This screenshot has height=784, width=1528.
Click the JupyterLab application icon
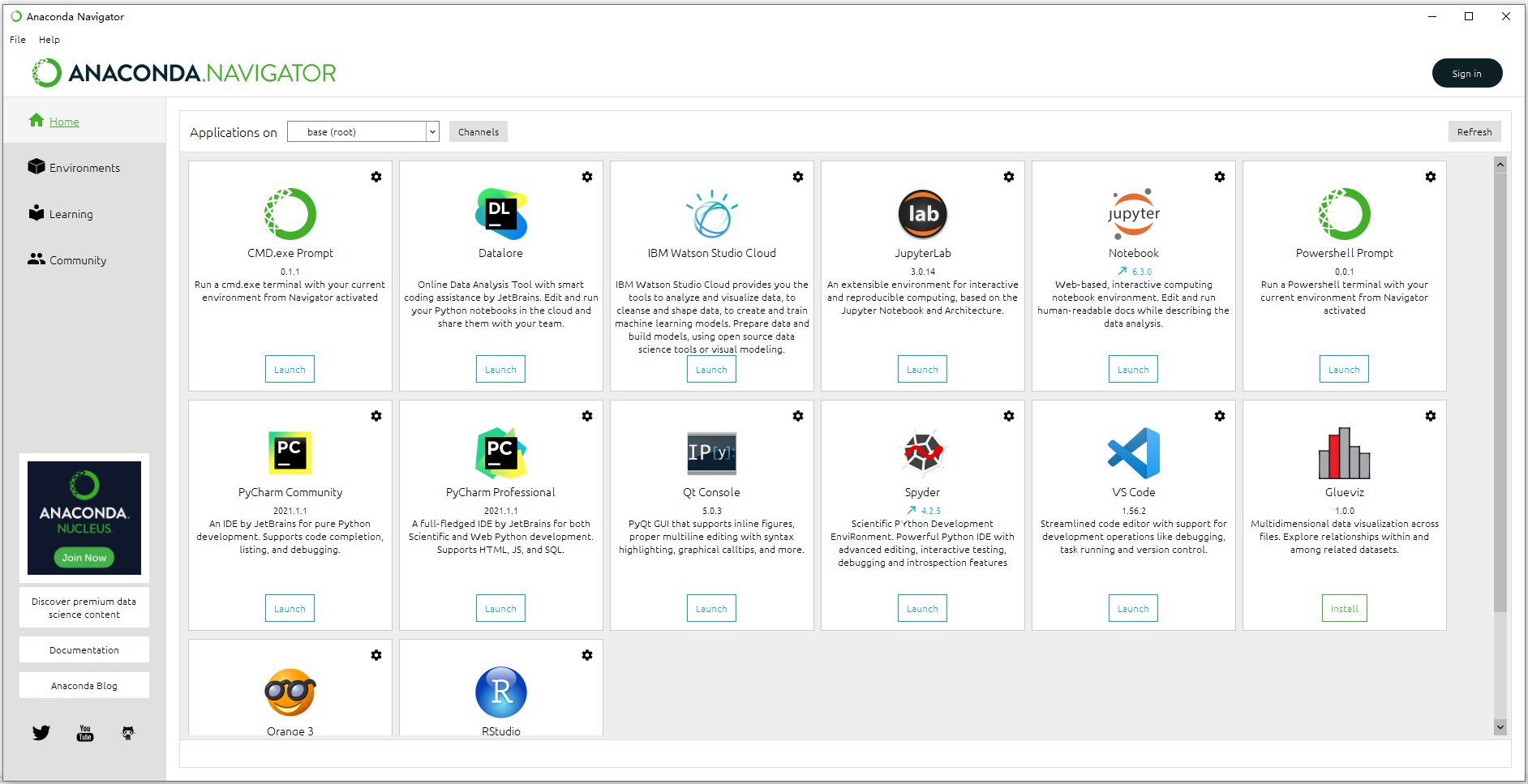pyautogui.click(x=922, y=214)
